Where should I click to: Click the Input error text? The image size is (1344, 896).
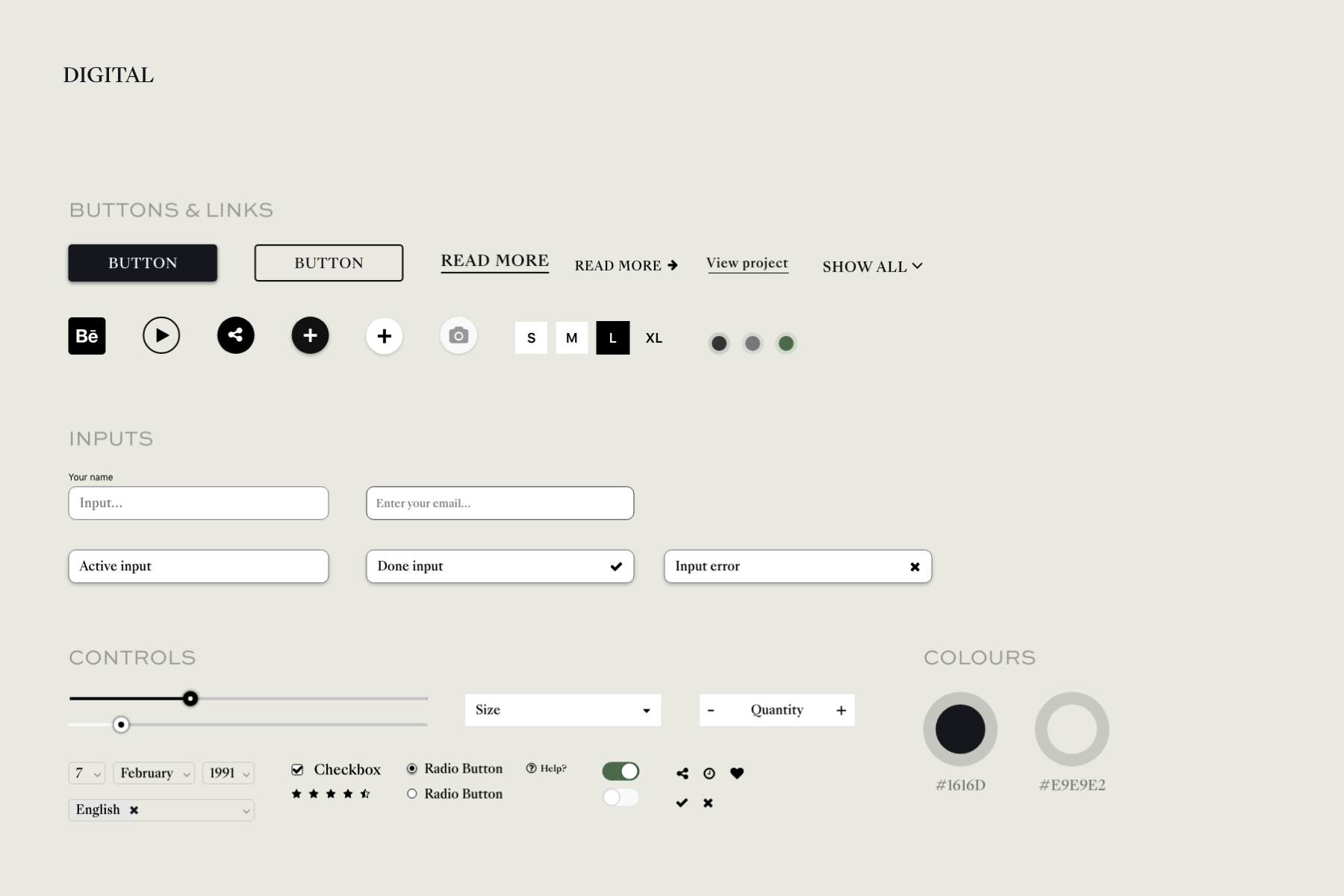[x=707, y=566]
